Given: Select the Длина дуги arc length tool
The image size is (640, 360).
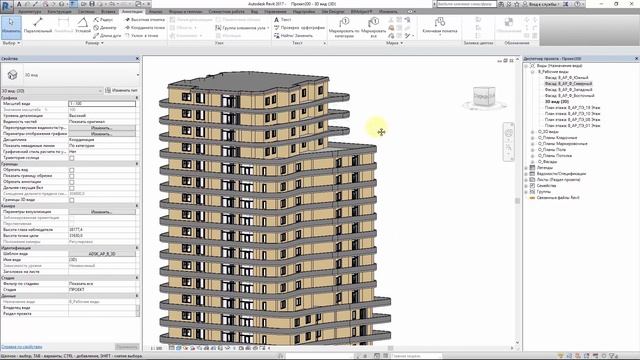Looking at the screenshot, I should point(107,36).
